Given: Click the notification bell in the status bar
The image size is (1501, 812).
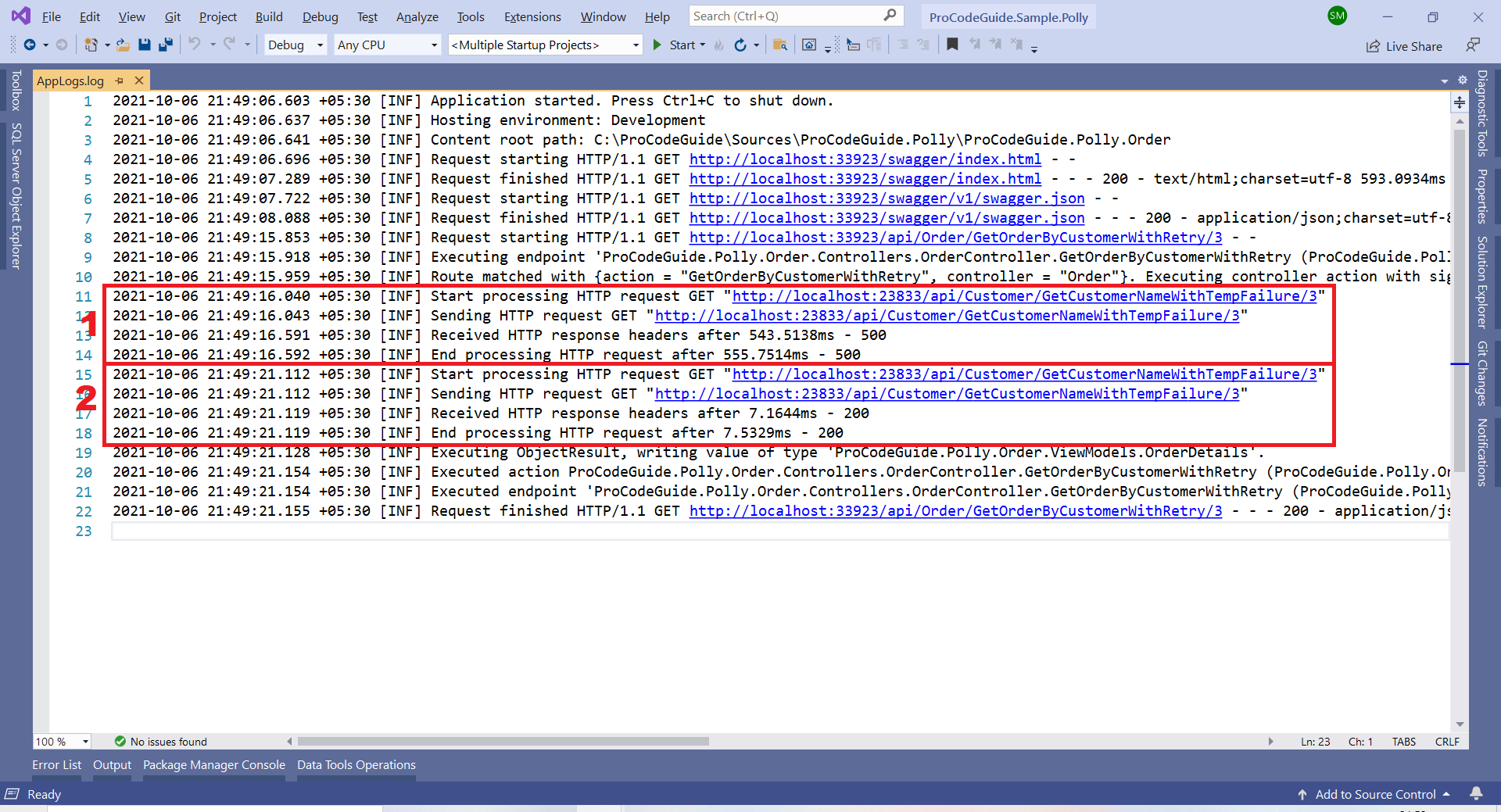Looking at the screenshot, I should pos(1478,793).
